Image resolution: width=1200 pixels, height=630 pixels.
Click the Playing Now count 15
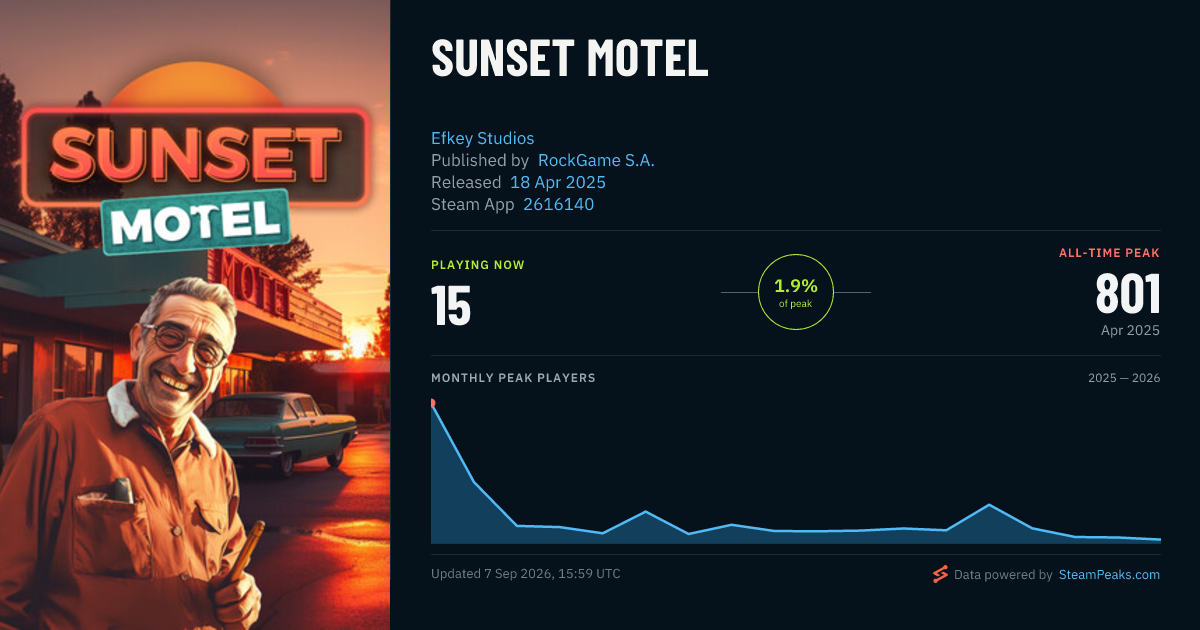tap(451, 306)
